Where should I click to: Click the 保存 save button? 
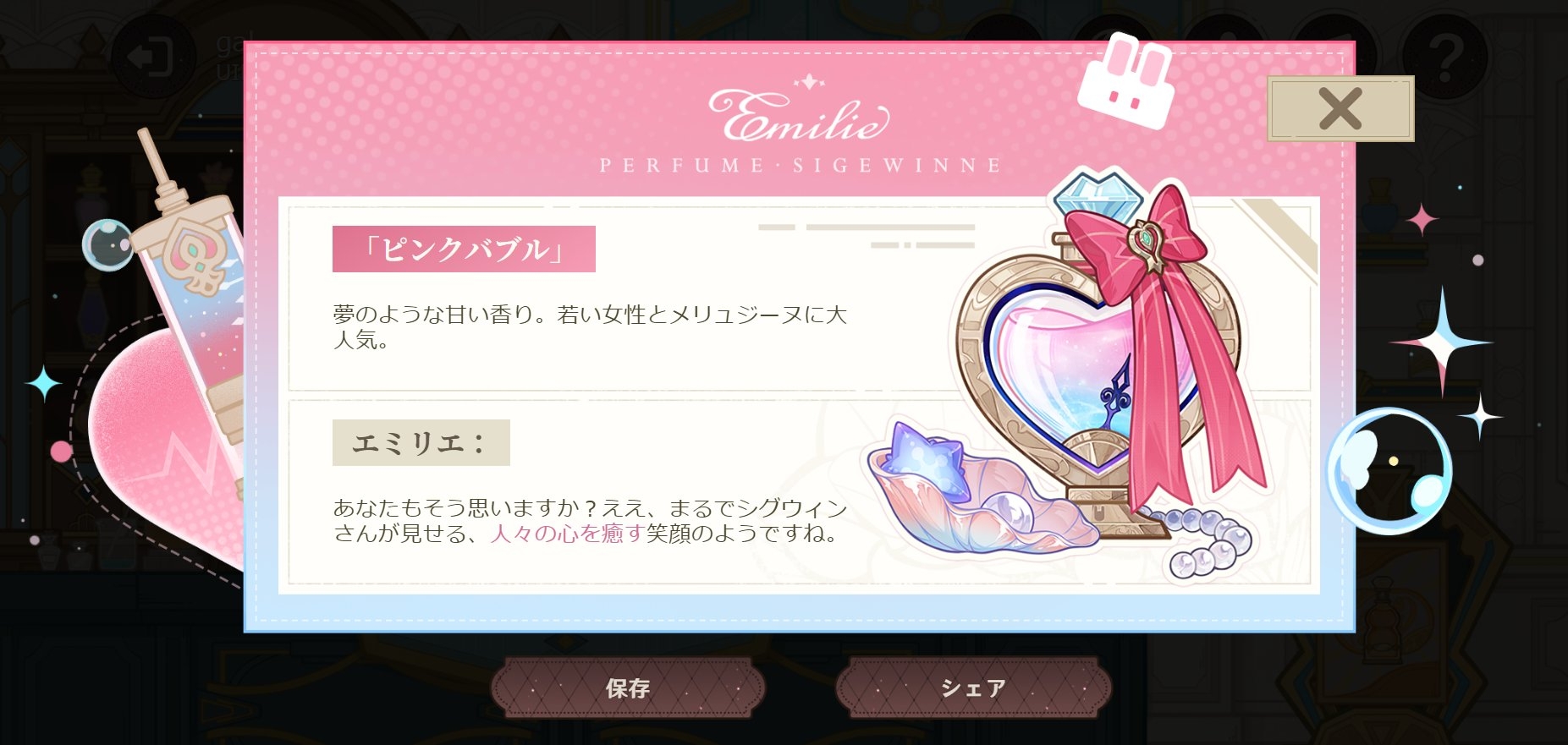628,687
